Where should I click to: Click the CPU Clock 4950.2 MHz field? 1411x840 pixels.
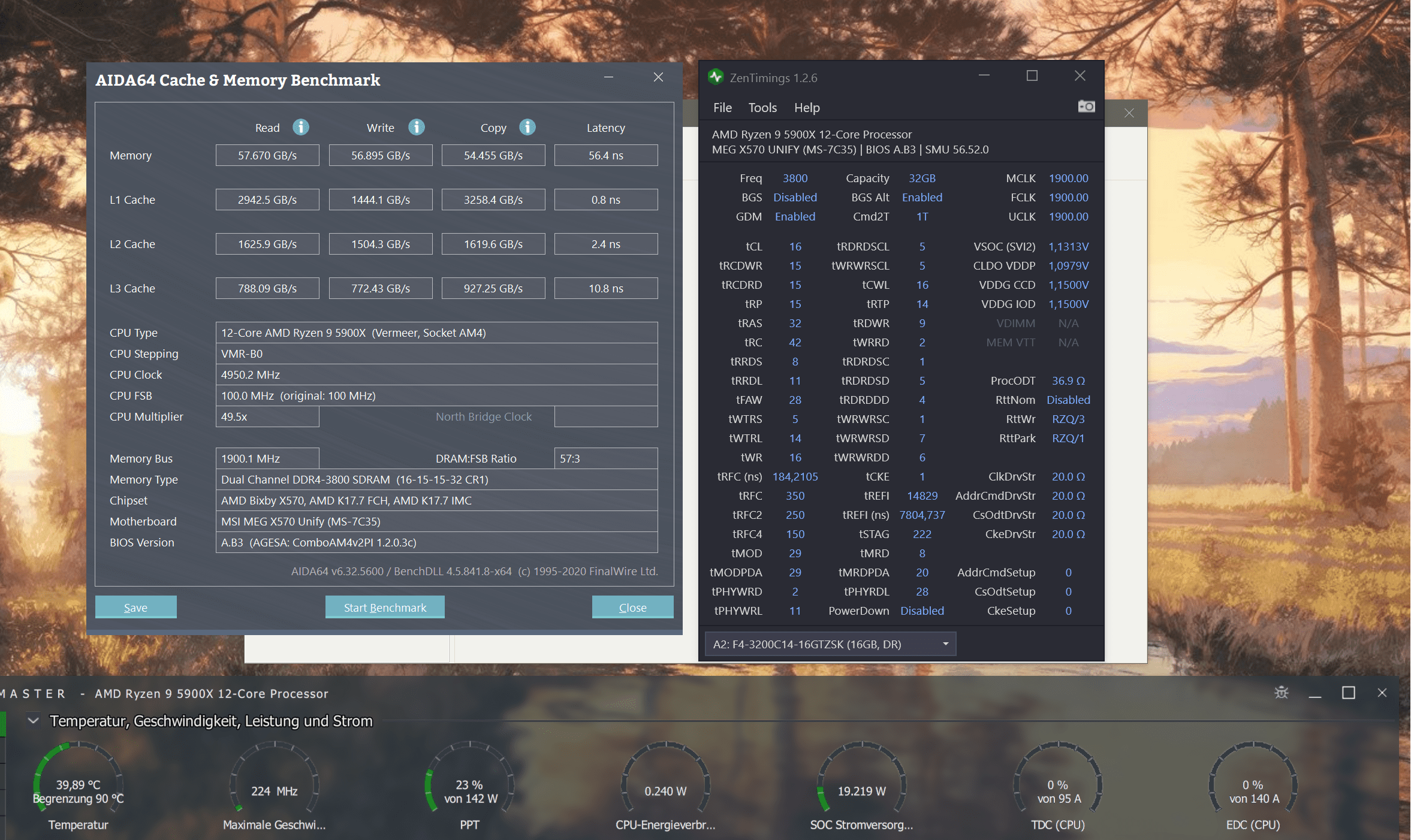[x=436, y=374]
